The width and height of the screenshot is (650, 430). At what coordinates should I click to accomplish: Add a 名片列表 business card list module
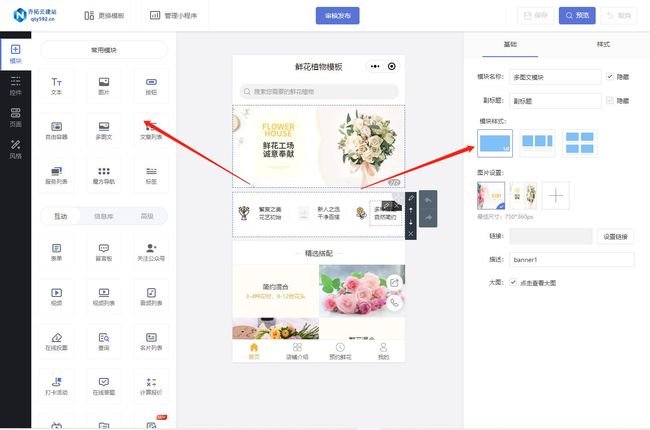tap(151, 342)
